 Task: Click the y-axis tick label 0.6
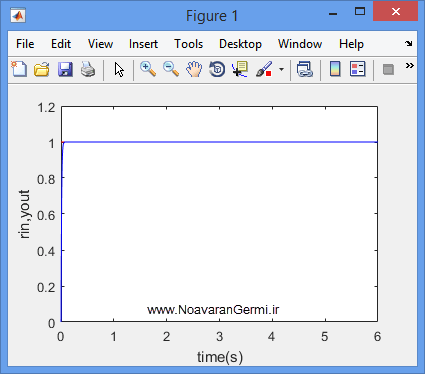(46, 215)
